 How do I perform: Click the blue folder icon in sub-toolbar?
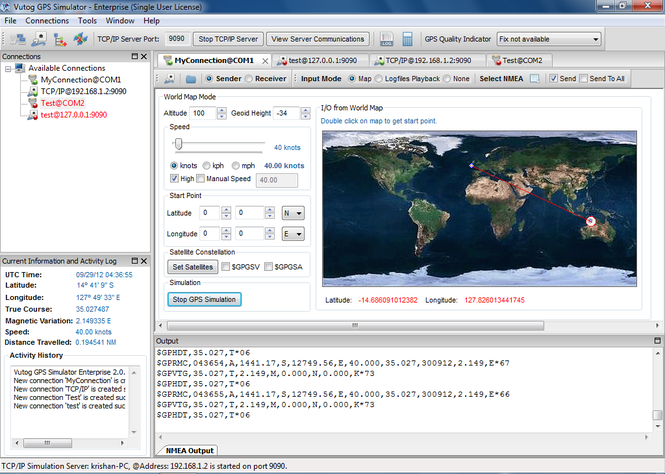pos(191,79)
